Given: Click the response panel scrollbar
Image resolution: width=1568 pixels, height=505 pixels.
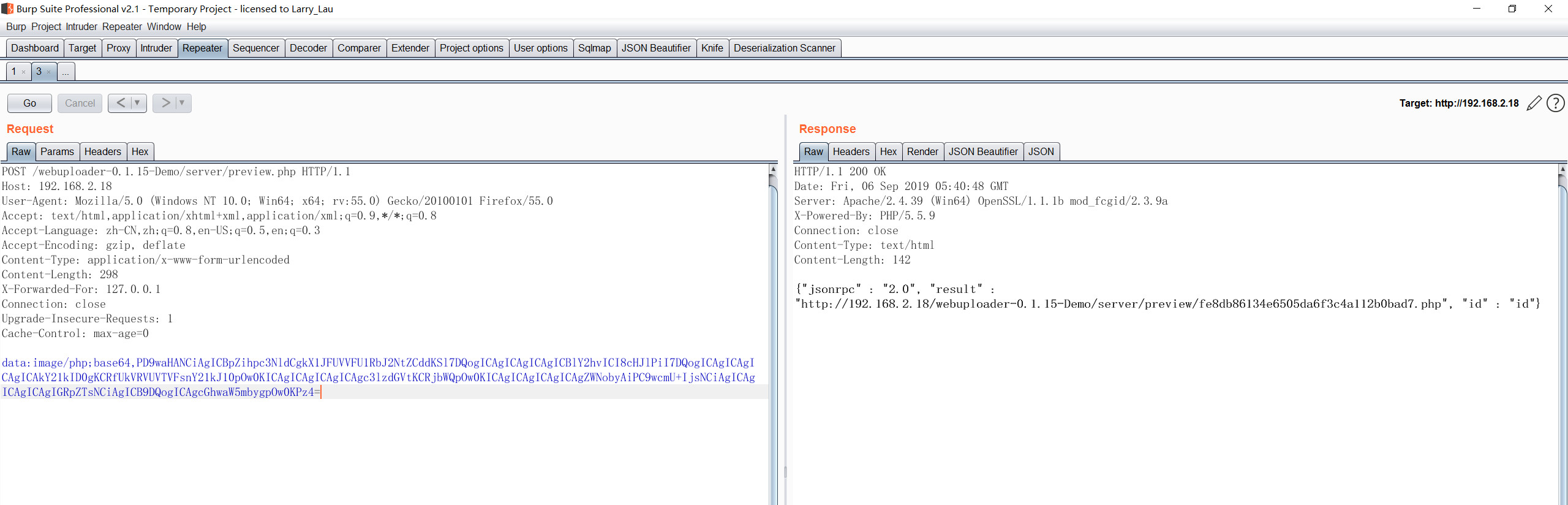Looking at the screenshot, I should pos(1562,334).
